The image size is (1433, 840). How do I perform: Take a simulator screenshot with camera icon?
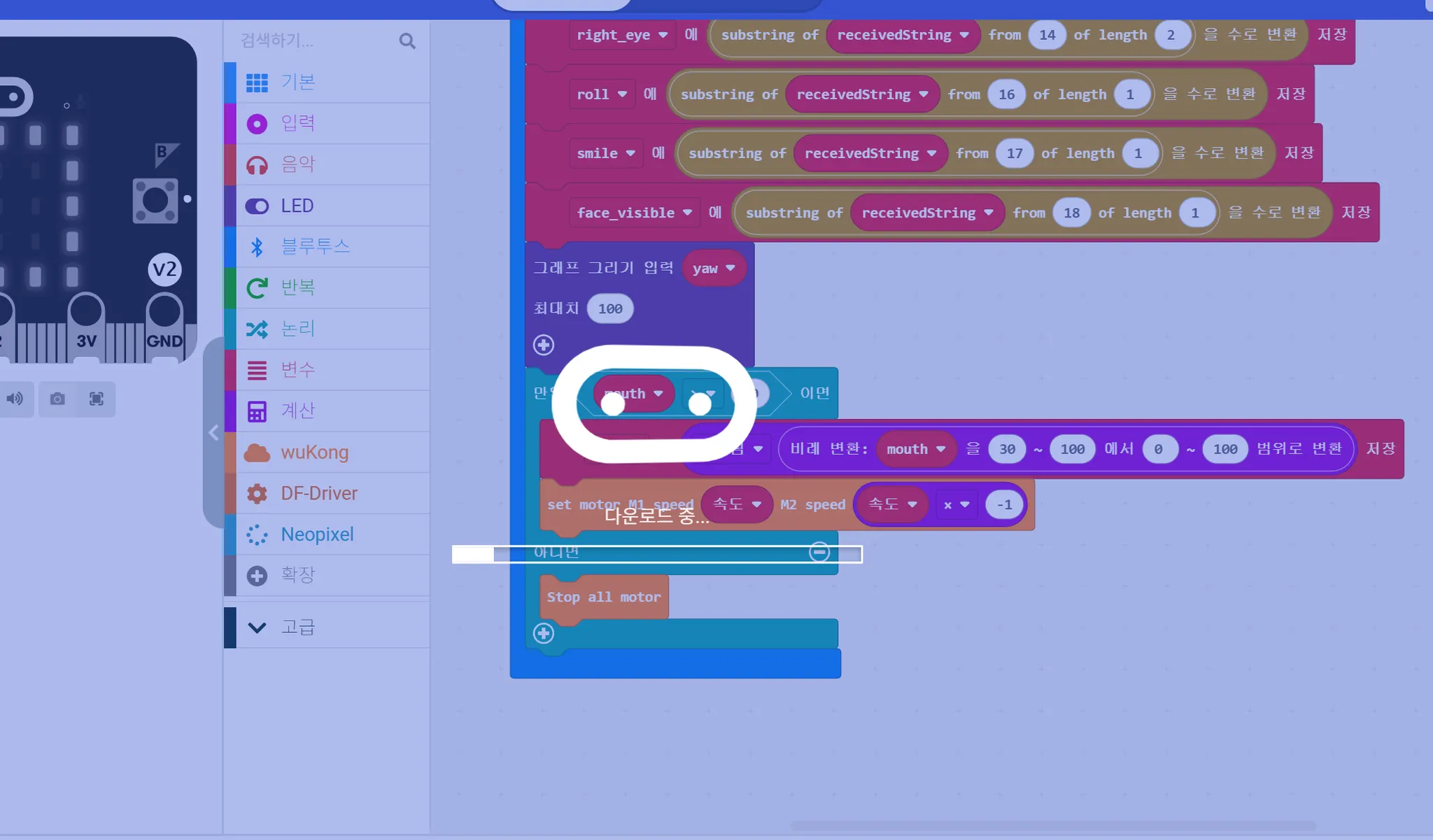[57, 399]
